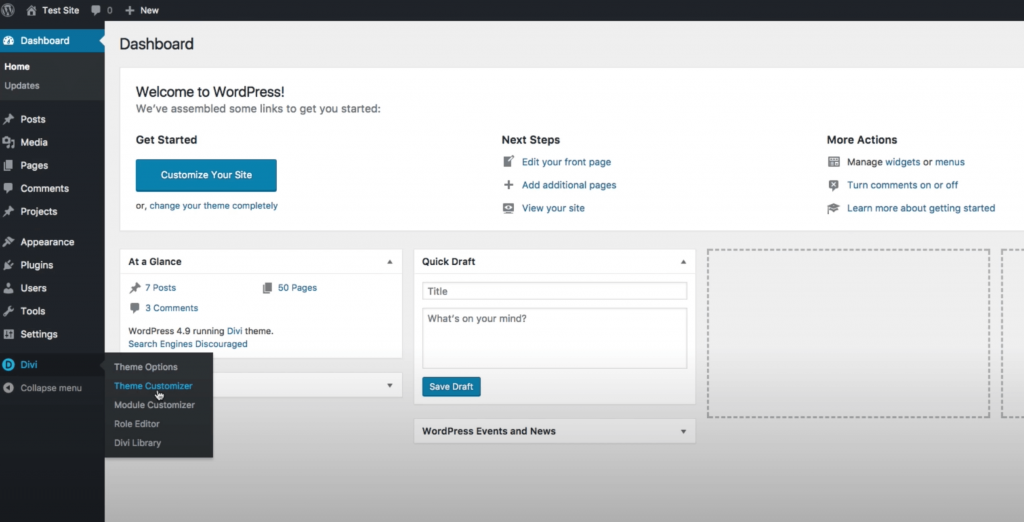Viewport: 1024px width, 522px height.
Task: Click the Comments bubble icon in sidebar
Action: (8, 188)
